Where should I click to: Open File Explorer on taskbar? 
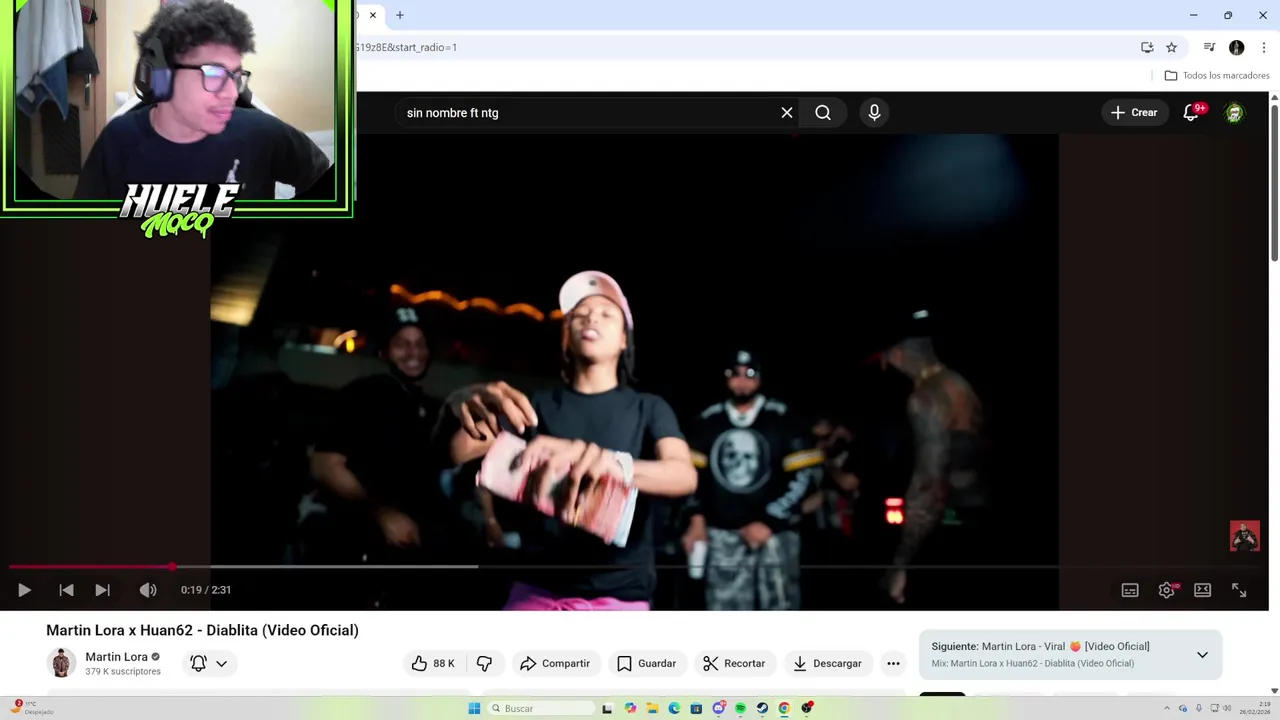point(652,708)
